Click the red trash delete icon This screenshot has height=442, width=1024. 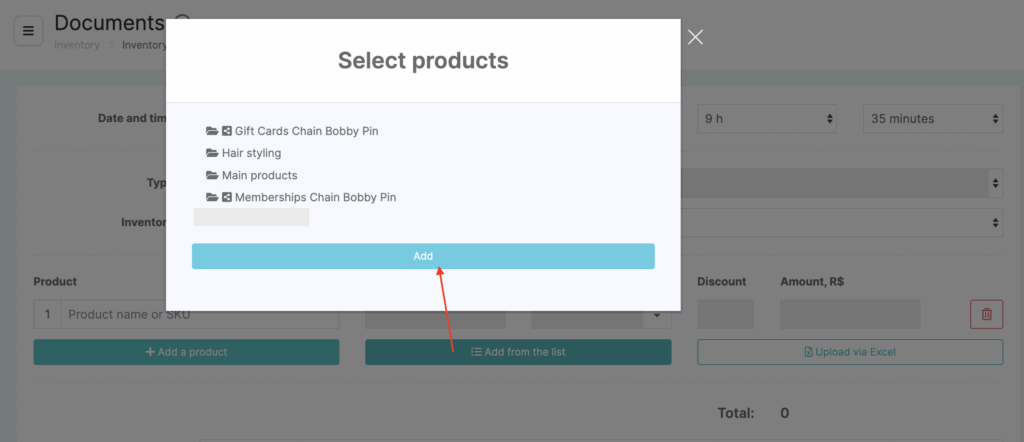[987, 314]
